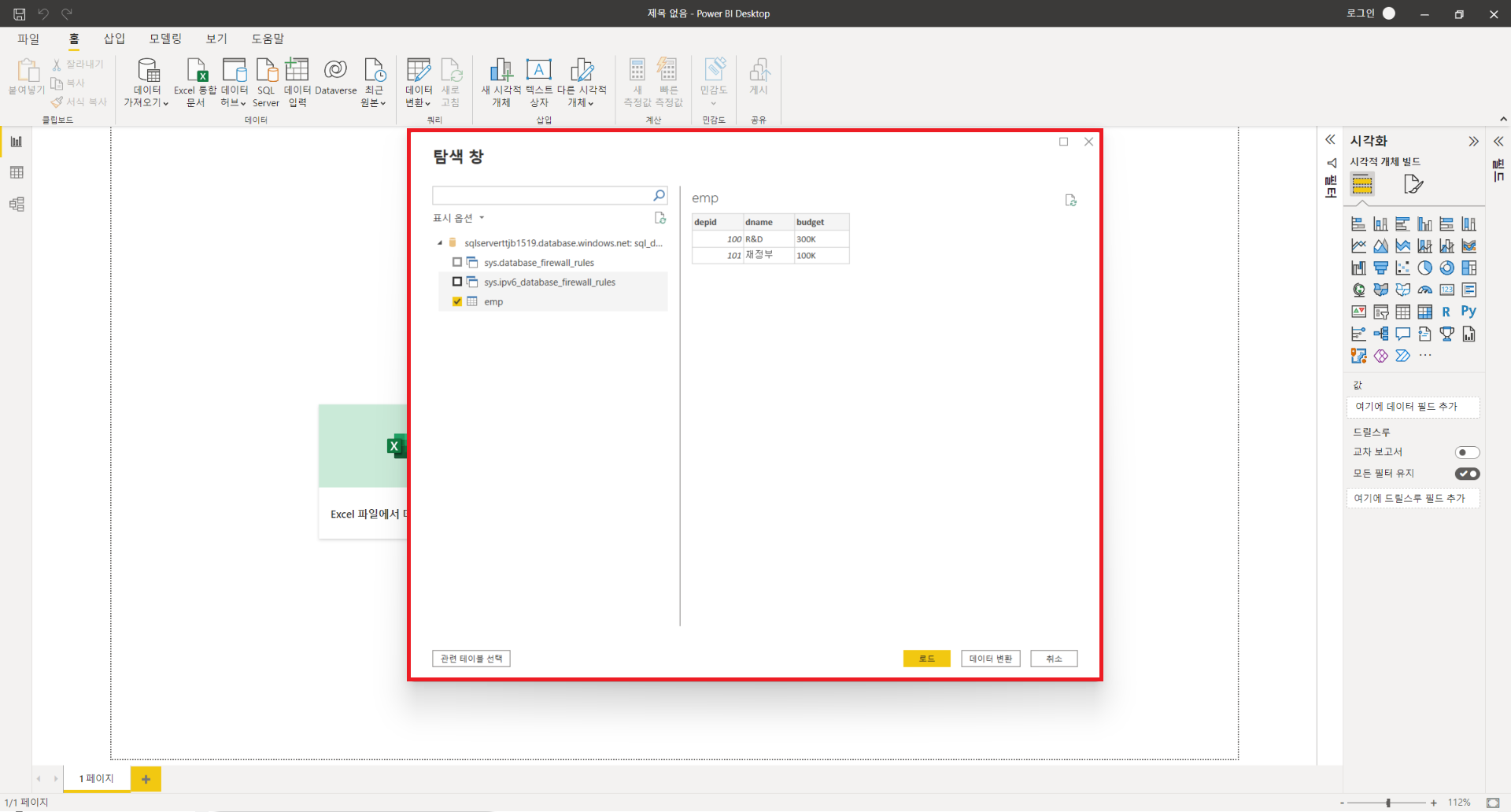Select the key influencers trophy icon
The height and width of the screenshot is (812, 1511).
tap(1446, 334)
